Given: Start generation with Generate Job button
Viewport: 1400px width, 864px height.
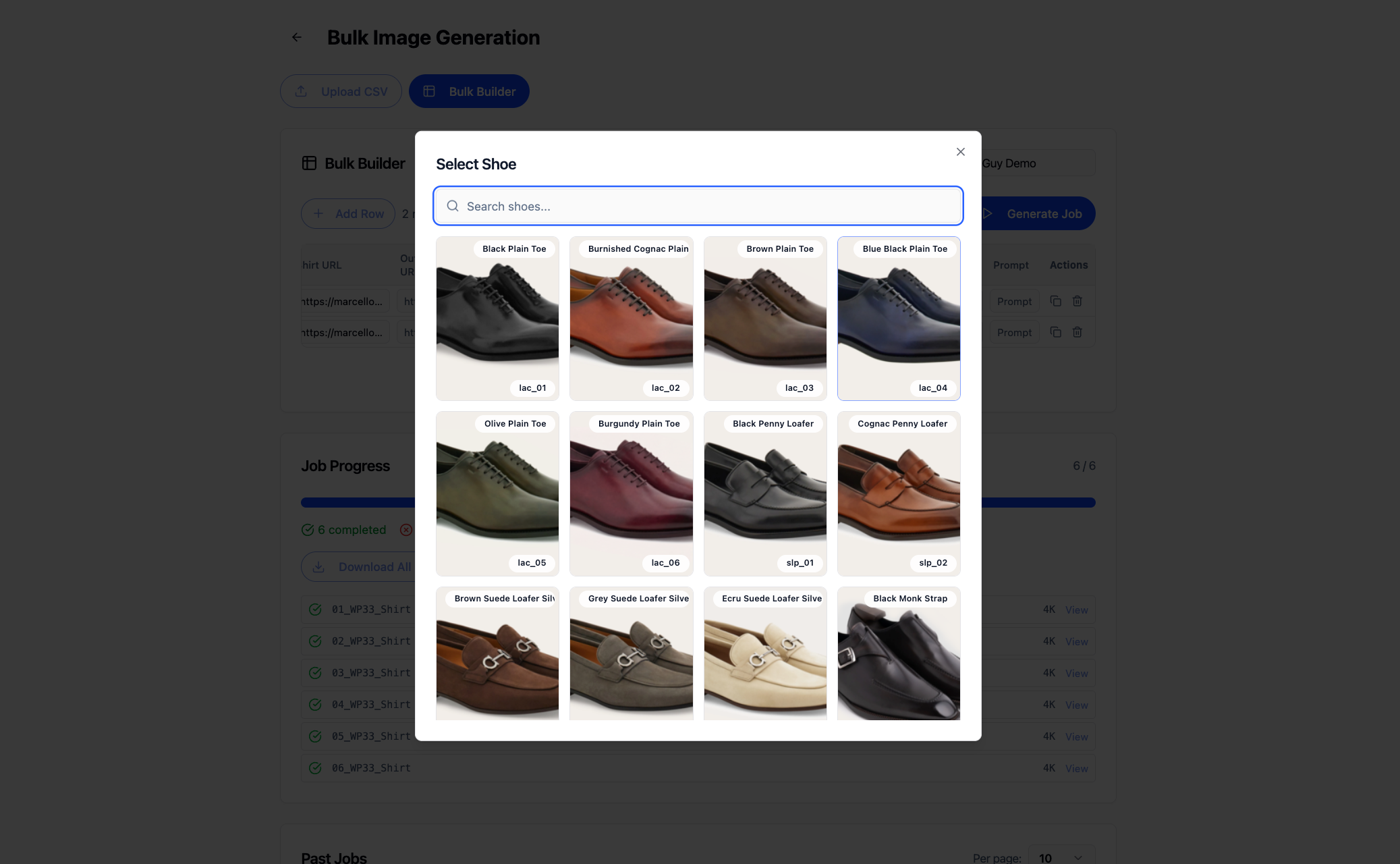Looking at the screenshot, I should coord(1037,213).
